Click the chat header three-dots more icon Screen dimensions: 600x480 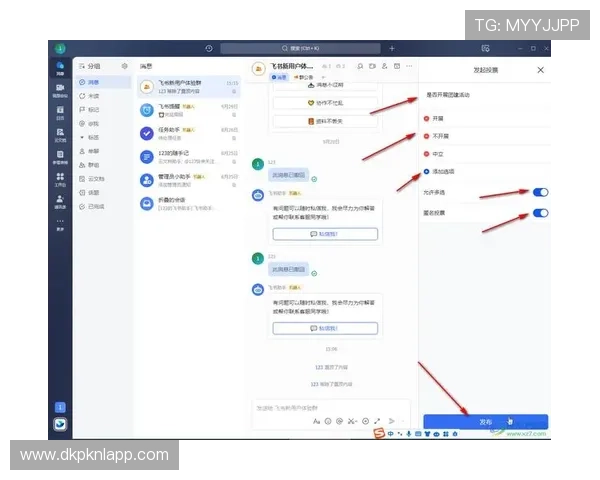409,66
